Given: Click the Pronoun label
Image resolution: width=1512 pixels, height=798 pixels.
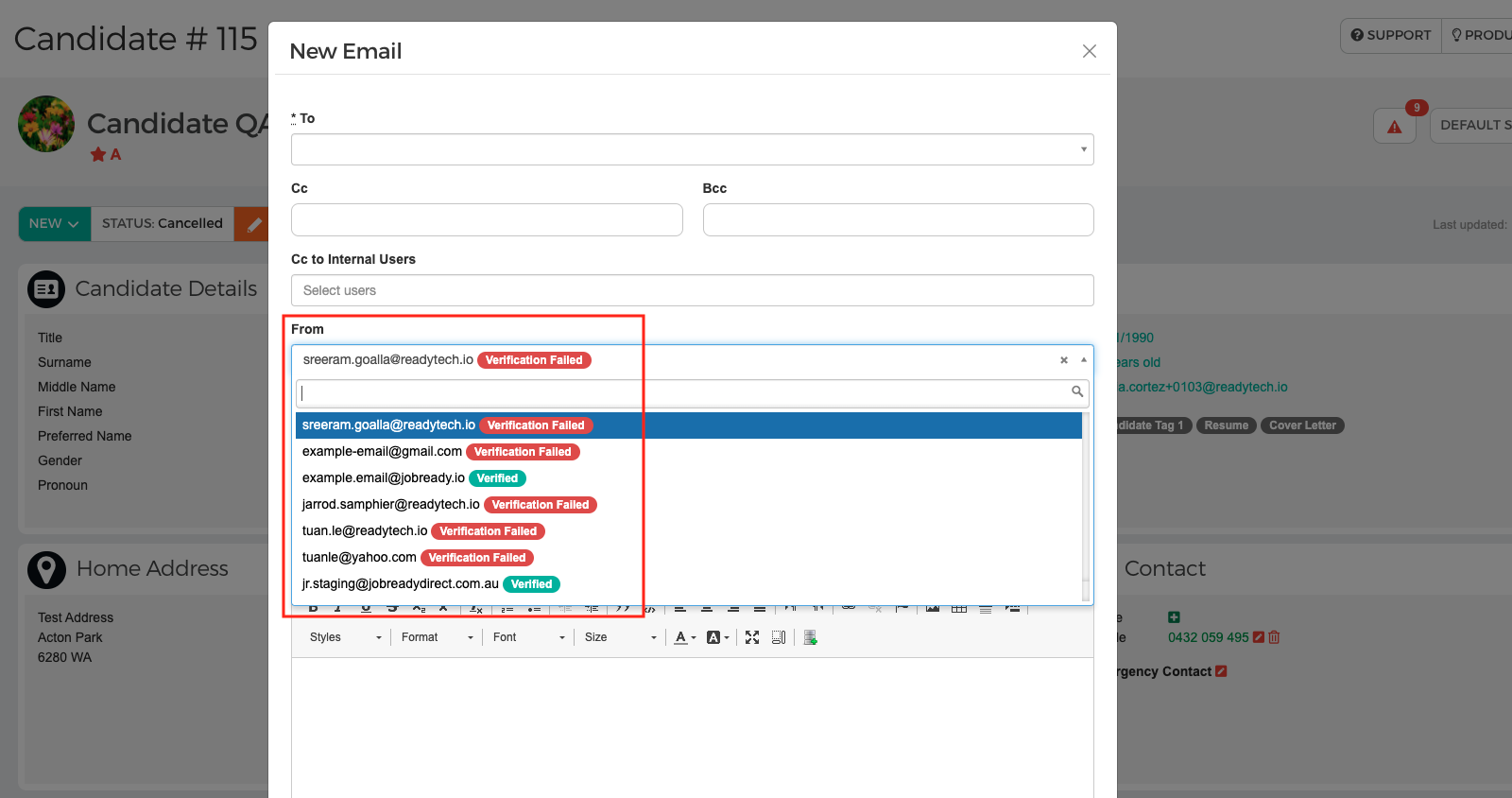Looking at the screenshot, I should coord(62,485).
